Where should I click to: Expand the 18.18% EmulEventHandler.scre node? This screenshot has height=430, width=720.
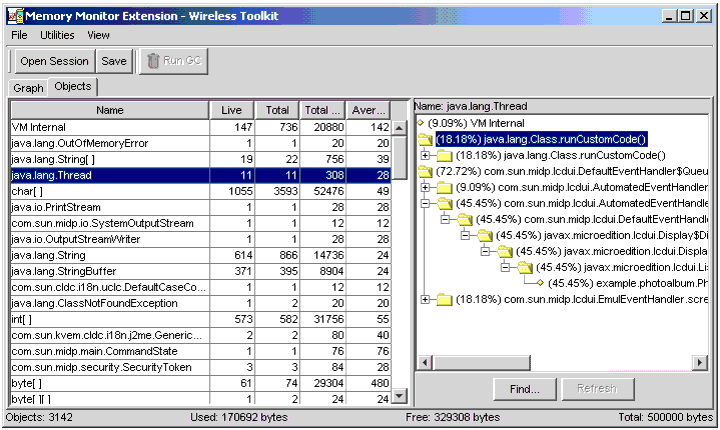tap(425, 300)
